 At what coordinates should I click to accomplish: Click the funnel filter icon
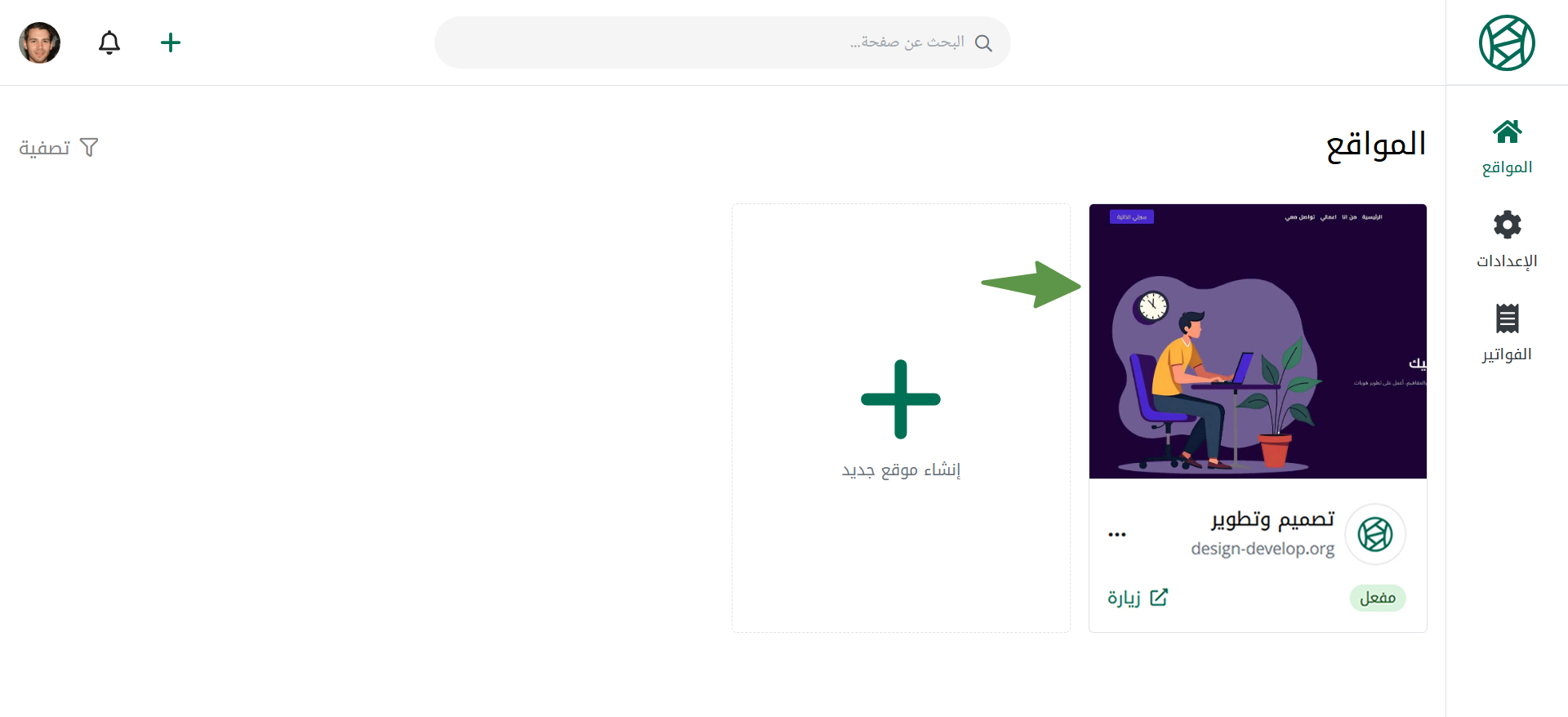click(89, 148)
